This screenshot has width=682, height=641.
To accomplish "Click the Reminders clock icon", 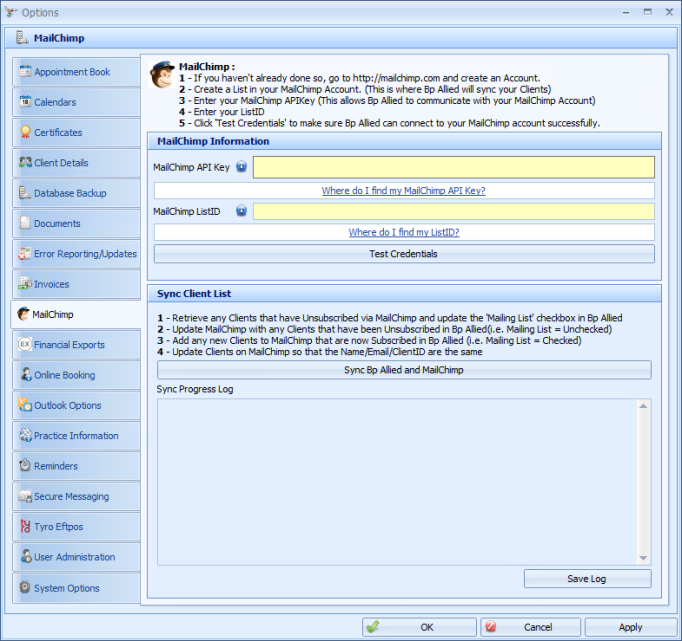I will pos(25,465).
